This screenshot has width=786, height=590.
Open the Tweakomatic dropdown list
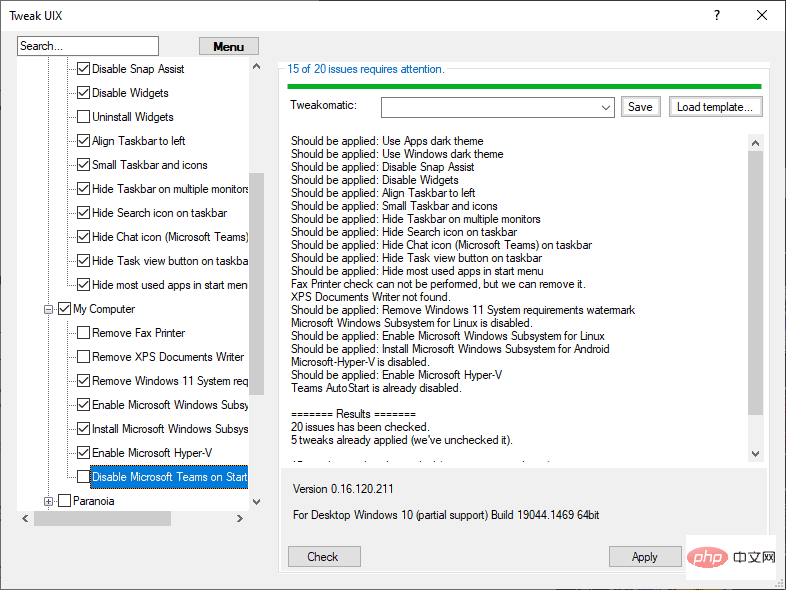(x=606, y=107)
